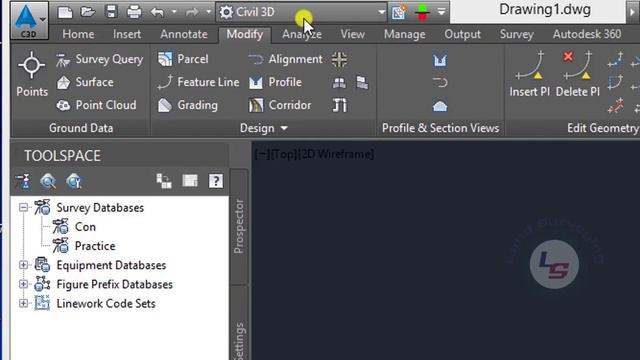Click the Pipe Network icon beside Corridor

pyautogui.click(x=340, y=105)
